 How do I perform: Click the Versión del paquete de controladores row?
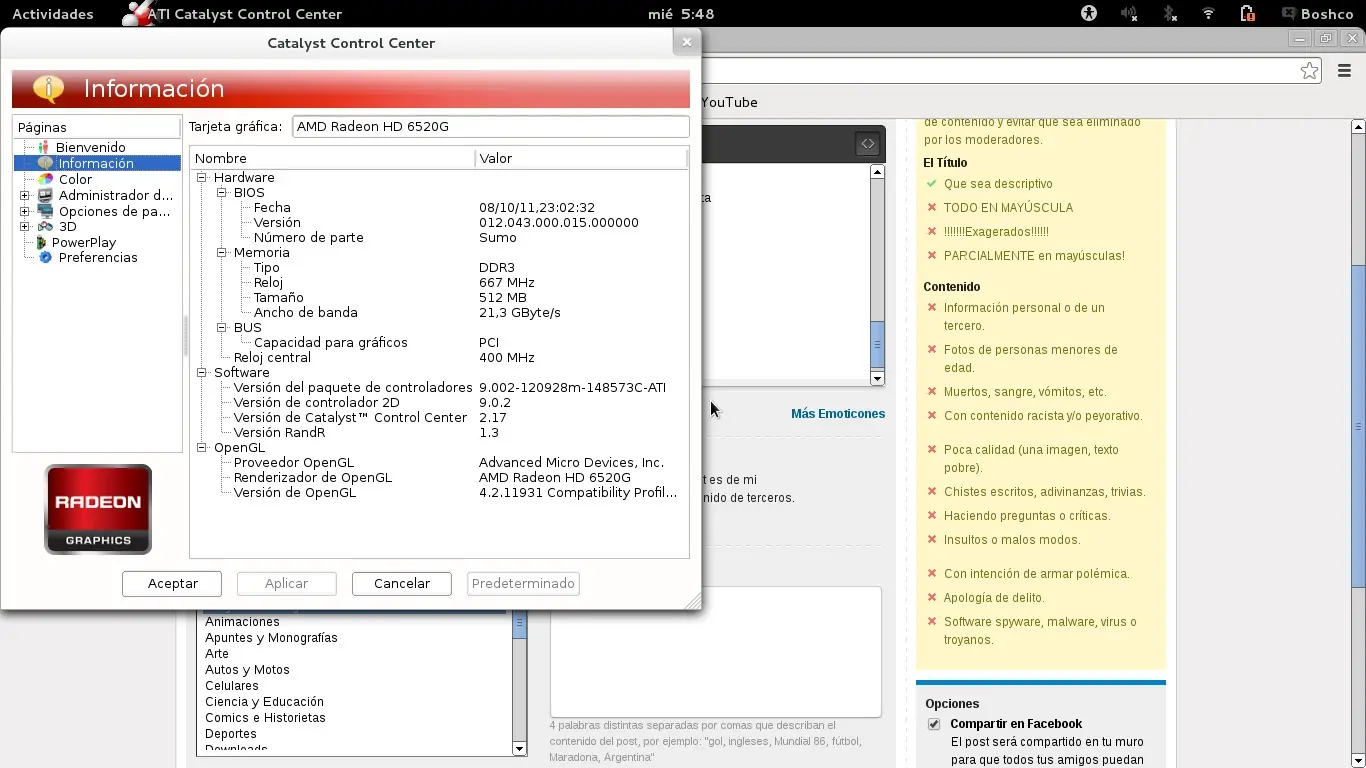[439, 388]
